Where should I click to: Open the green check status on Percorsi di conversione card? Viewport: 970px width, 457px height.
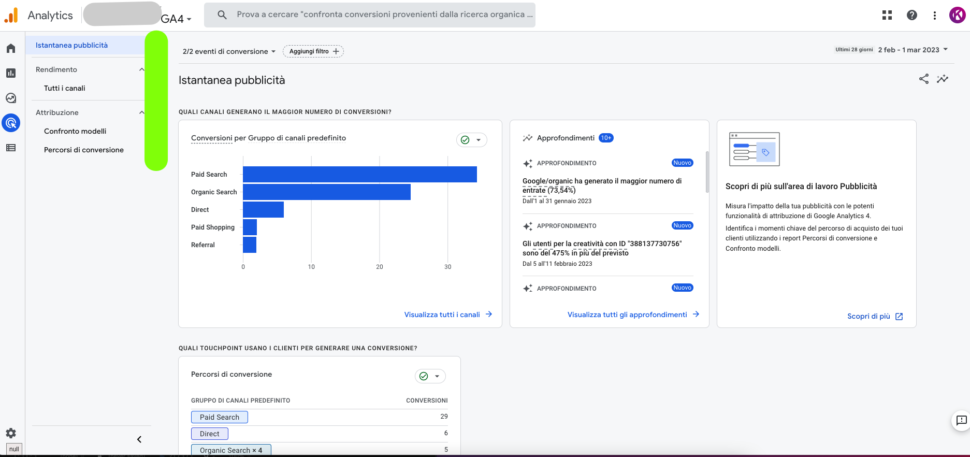(430, 376)
